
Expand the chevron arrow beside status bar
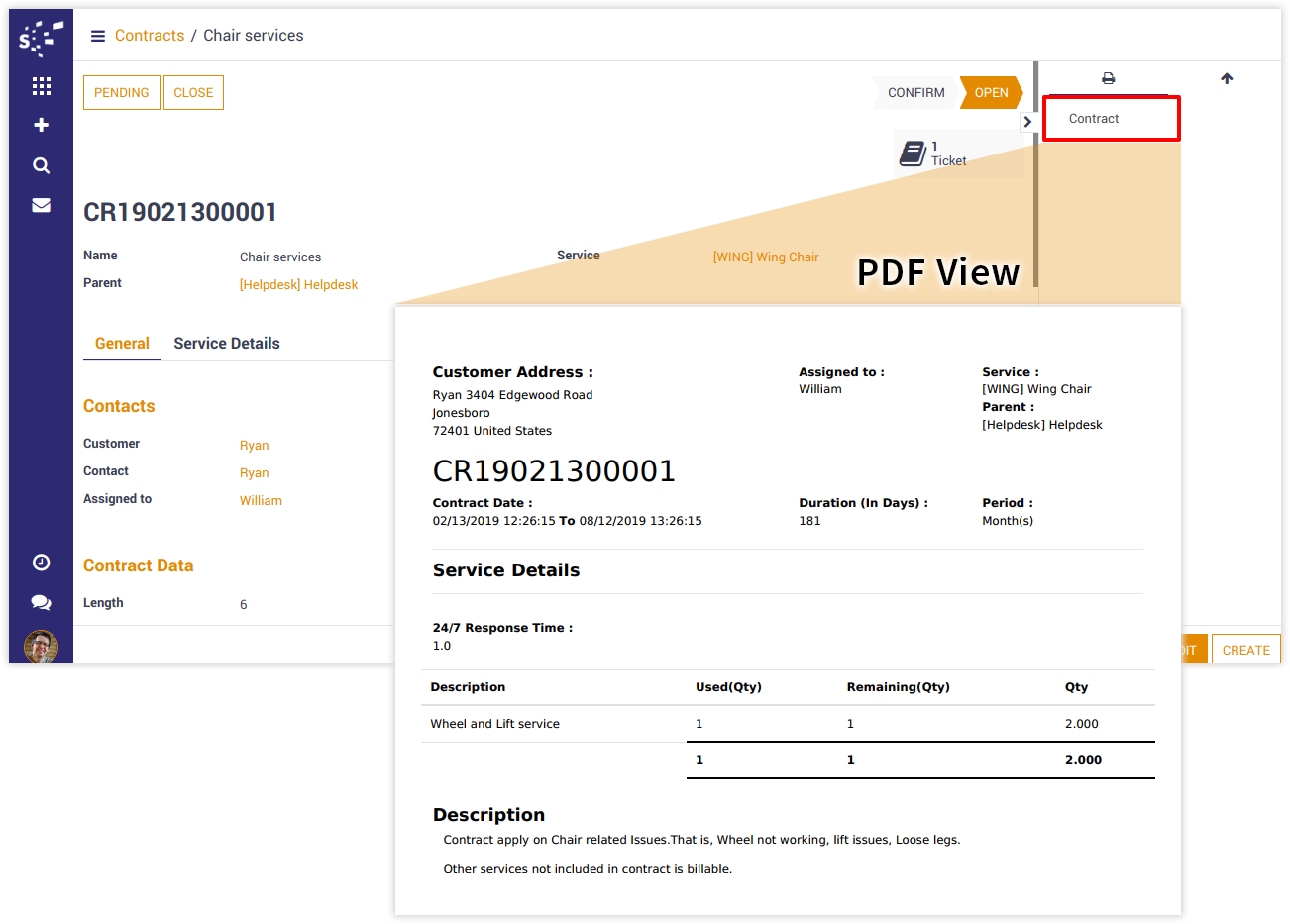coord(1027,122)
